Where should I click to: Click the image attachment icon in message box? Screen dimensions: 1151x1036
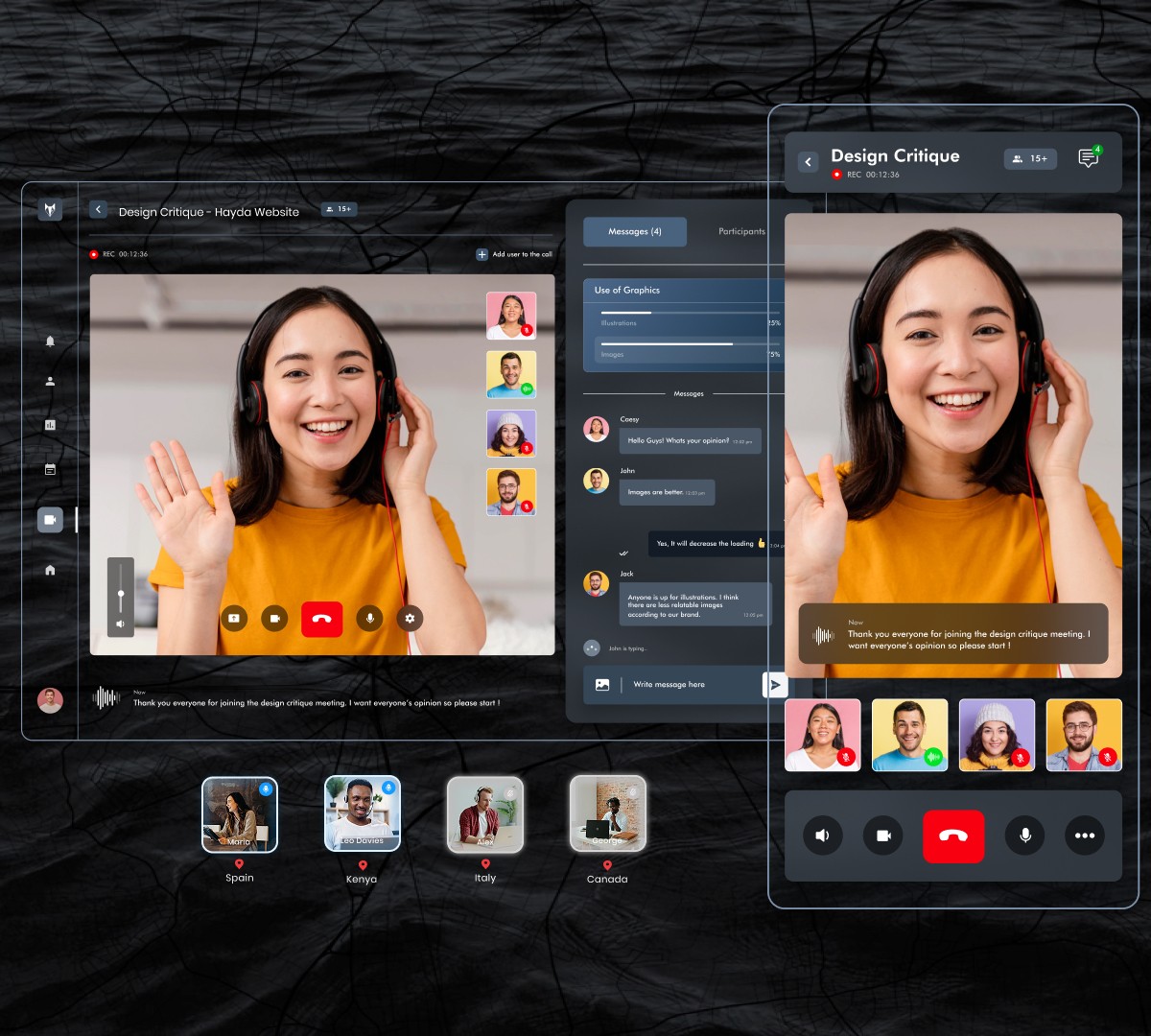[602, 685]
